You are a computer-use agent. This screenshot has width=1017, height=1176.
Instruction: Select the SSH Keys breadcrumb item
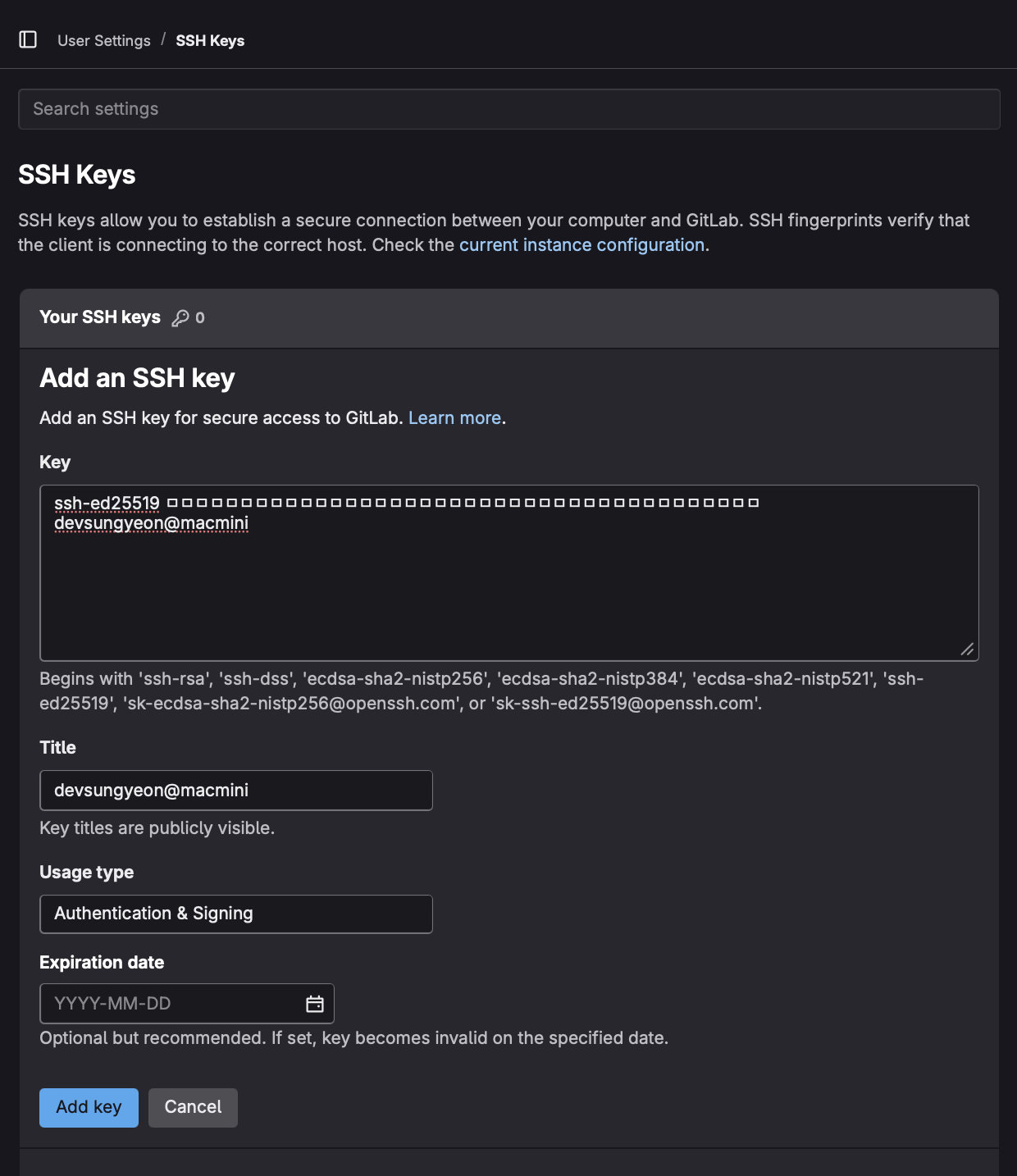(x=210, y=40)
